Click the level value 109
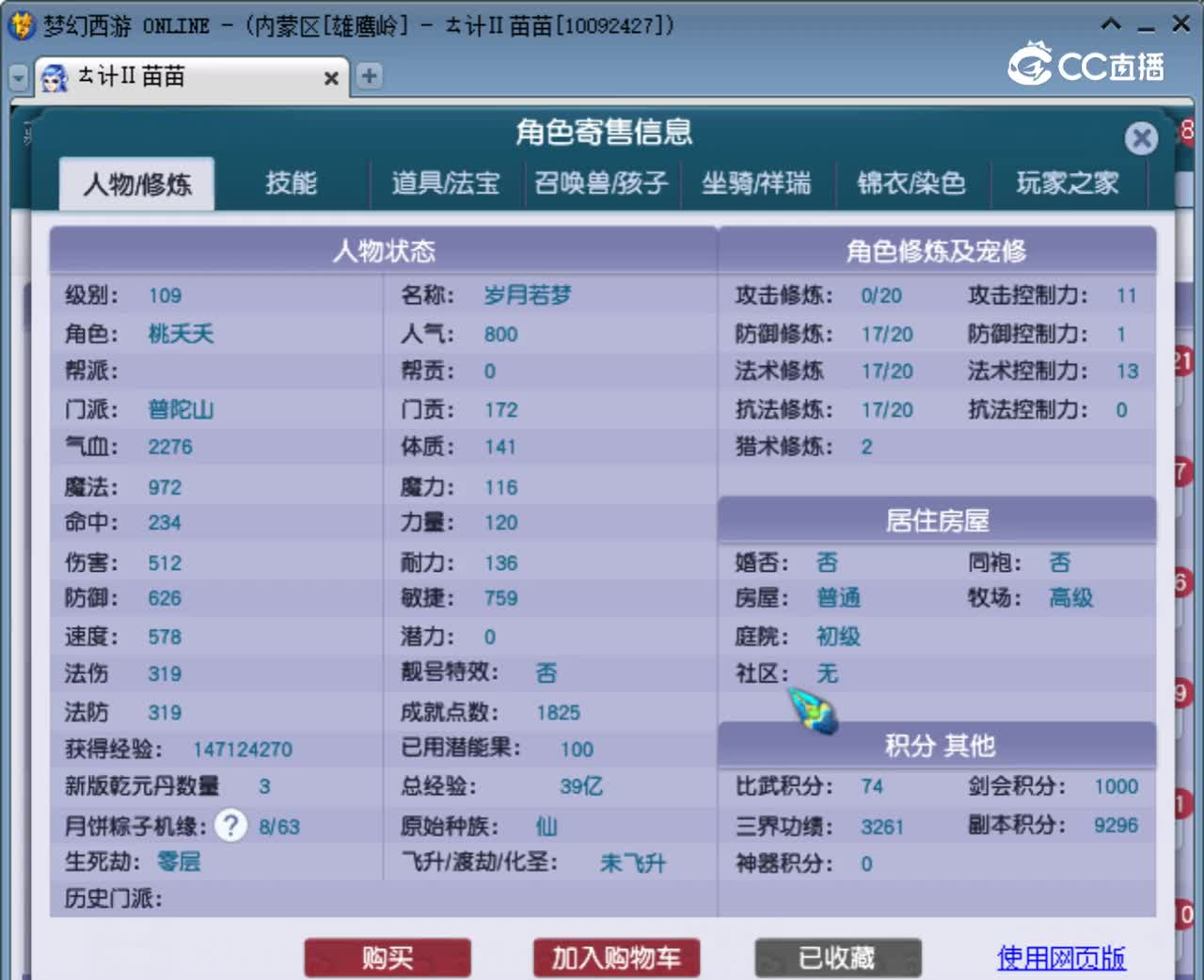Viewport: 1204px width, 980px height. [x=165, y=295]
